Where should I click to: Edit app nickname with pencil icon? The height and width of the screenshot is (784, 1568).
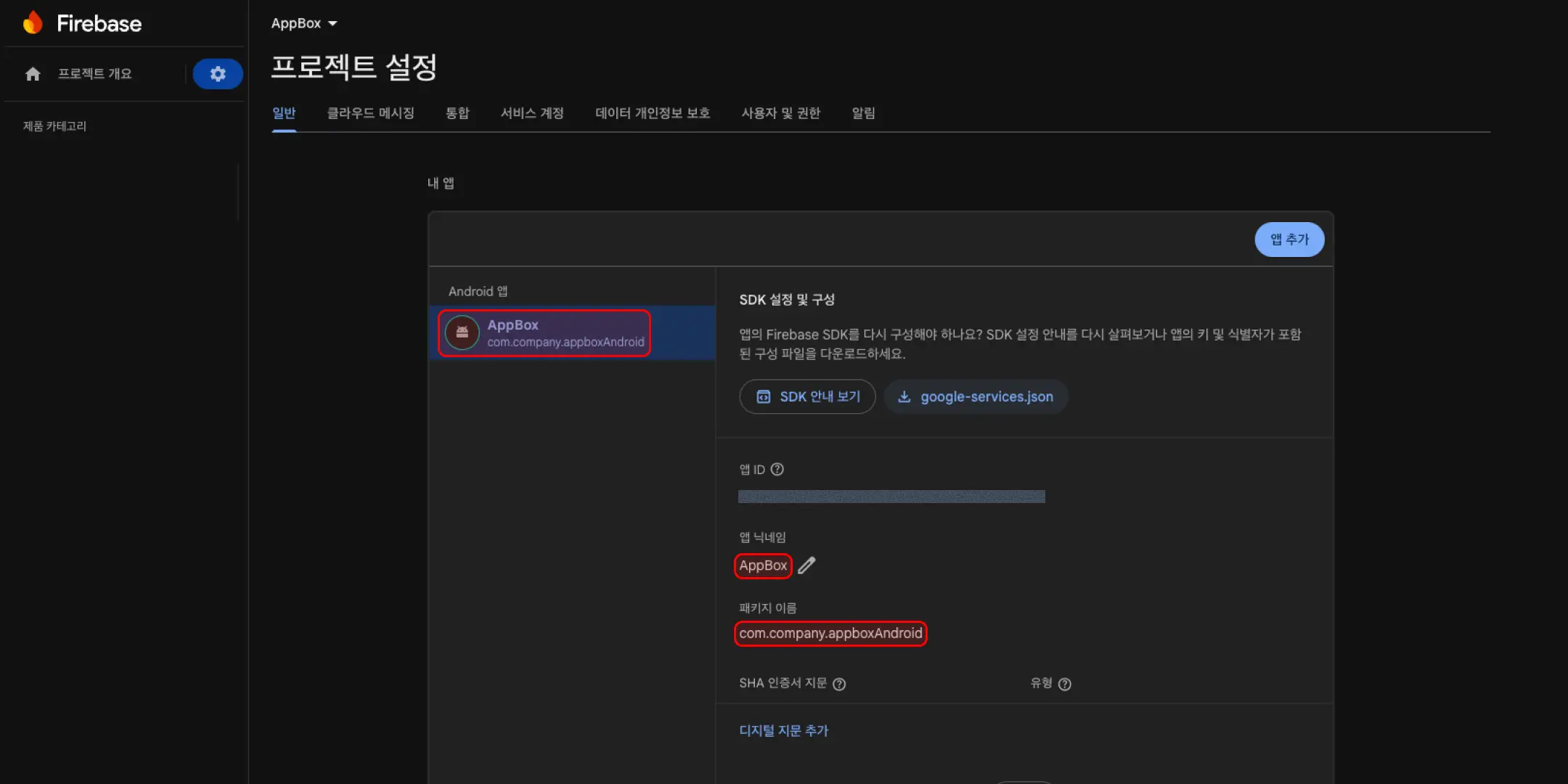(807, 565)
